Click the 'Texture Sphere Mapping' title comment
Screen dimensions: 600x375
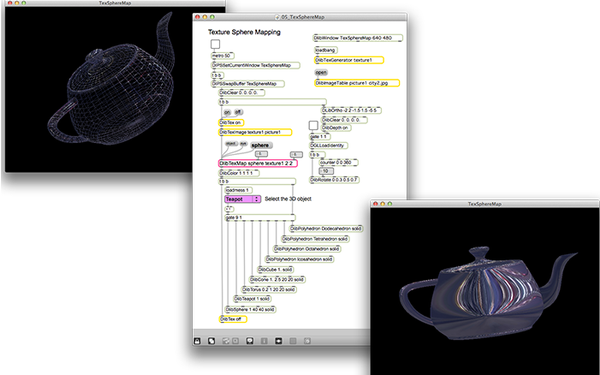(244, 32)
